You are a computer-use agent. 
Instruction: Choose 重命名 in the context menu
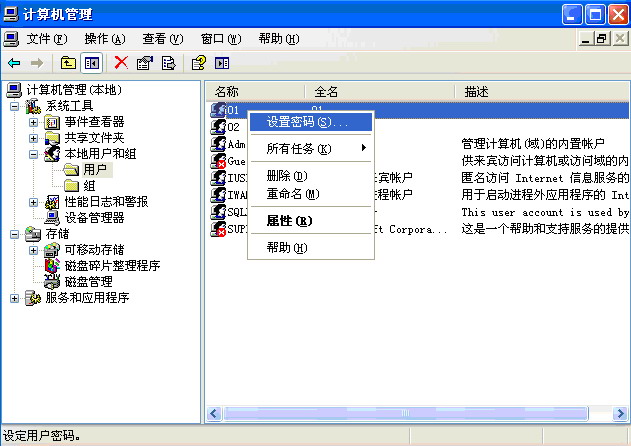(293, 193)
